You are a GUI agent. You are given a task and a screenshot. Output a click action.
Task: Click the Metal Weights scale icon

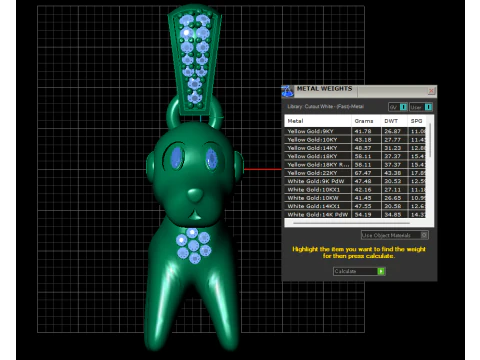pyautogui.click(x=287, y=91)
